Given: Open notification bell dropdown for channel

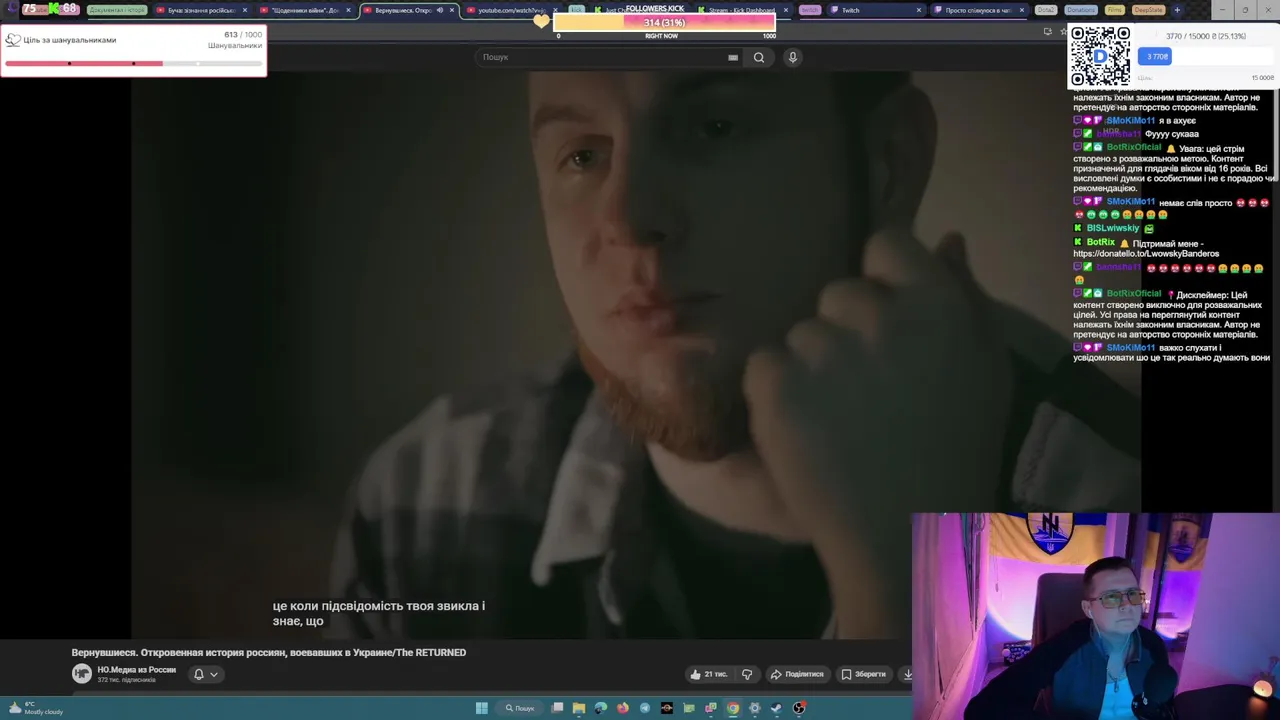Looking at the screenshot, I should 205,674.
